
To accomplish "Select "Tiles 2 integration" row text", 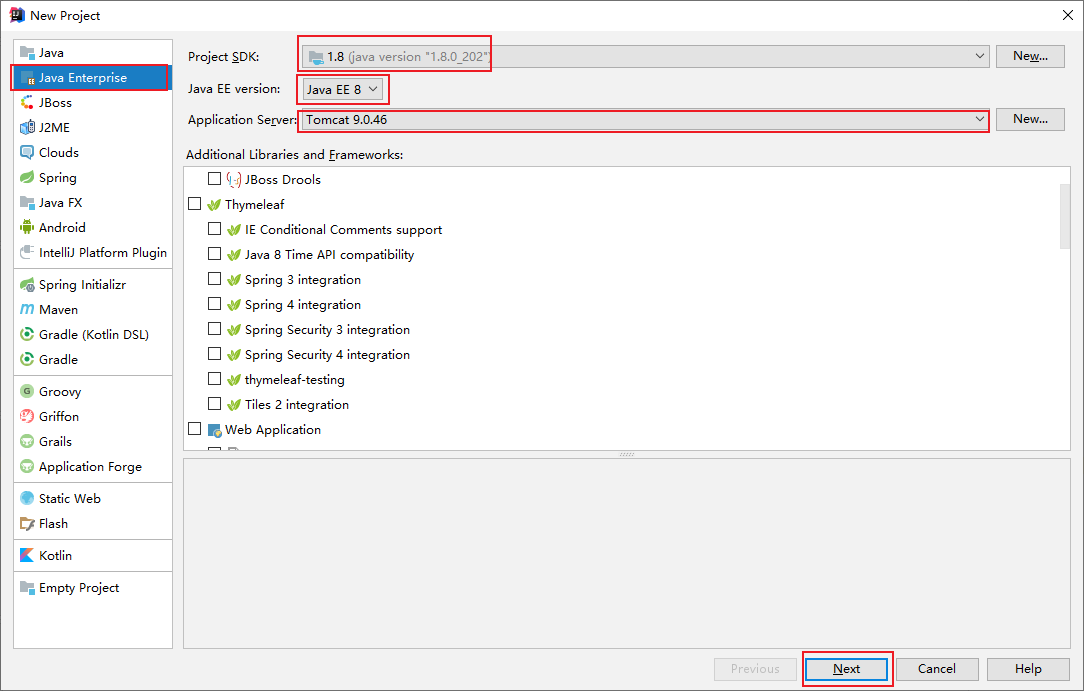I will 297,405.
